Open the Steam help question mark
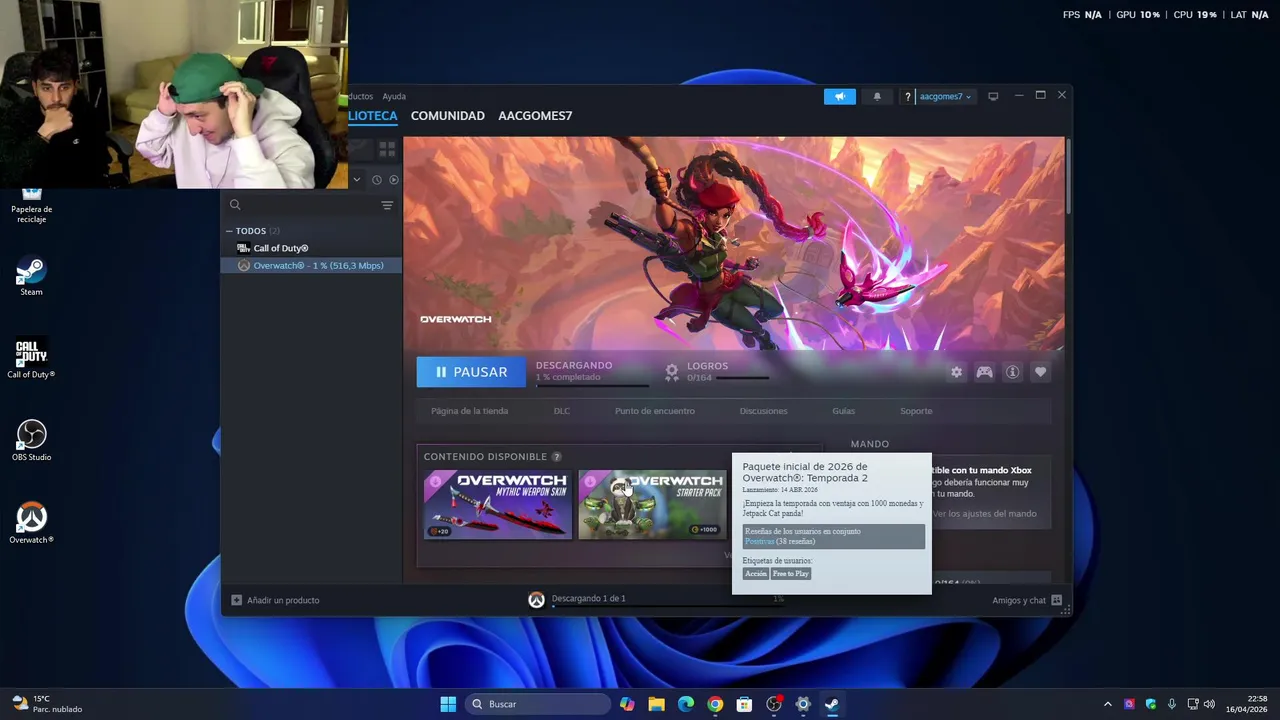This screenshot has height=720, width=1280. [x=908, y=96]
